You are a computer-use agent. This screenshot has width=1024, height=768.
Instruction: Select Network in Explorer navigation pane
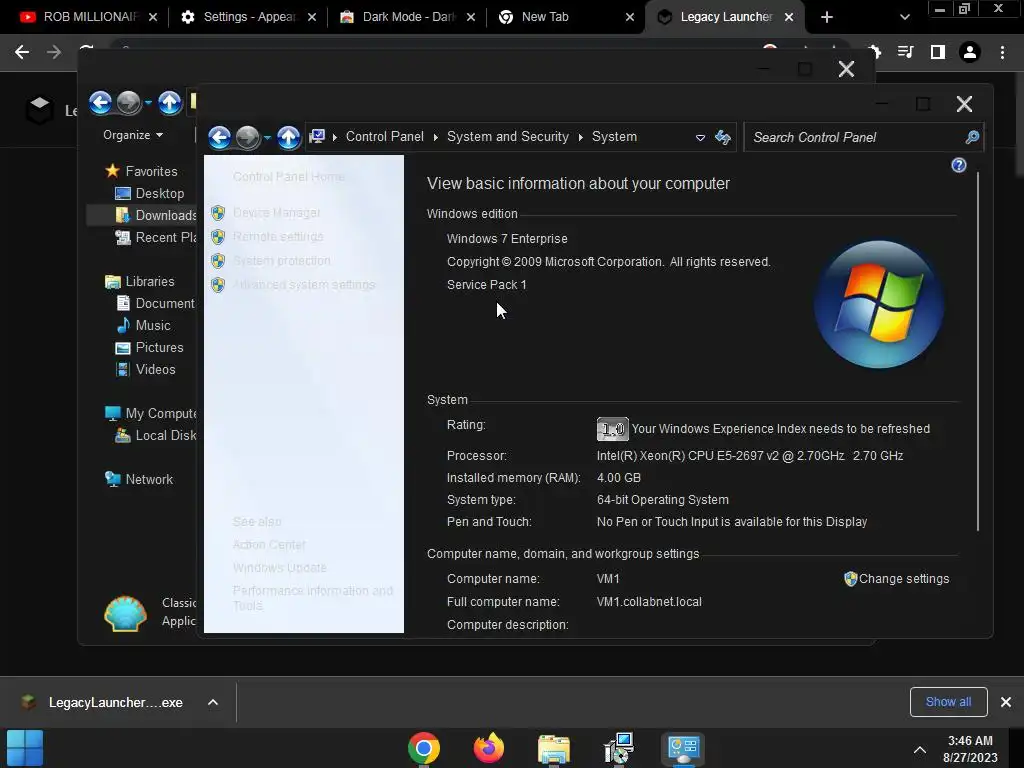point(138,479)
